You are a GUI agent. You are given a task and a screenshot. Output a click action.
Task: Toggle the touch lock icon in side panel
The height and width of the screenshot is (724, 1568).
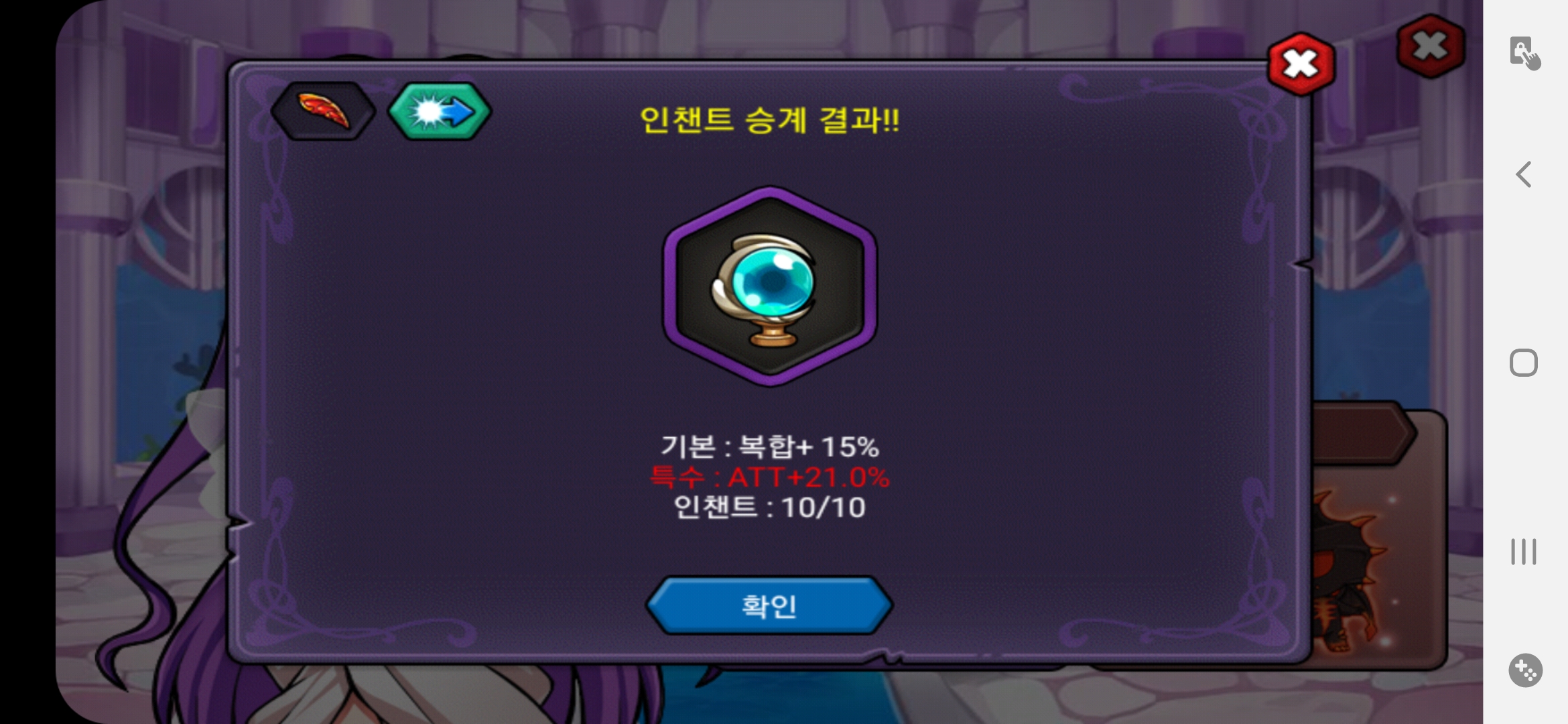(x=1524, y=53)
